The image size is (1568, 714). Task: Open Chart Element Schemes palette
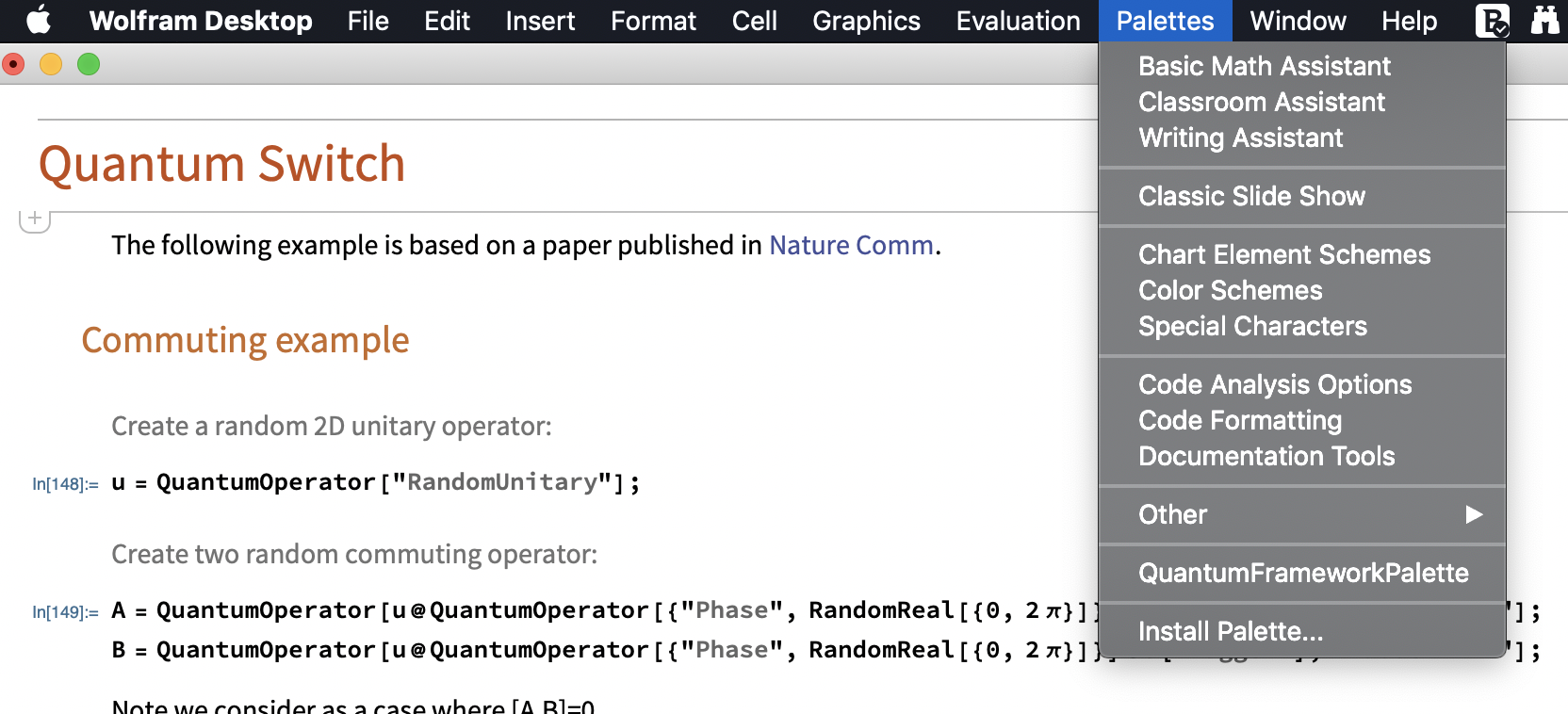tap(1302, 254)
